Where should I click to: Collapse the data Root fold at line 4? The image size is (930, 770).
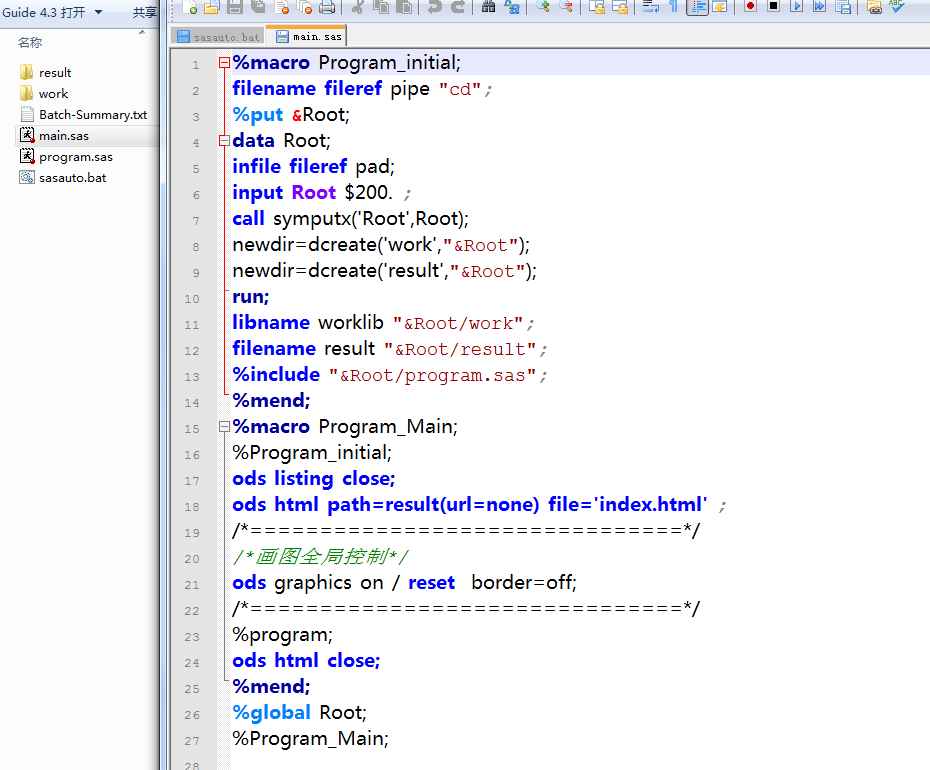click(224, 141)
